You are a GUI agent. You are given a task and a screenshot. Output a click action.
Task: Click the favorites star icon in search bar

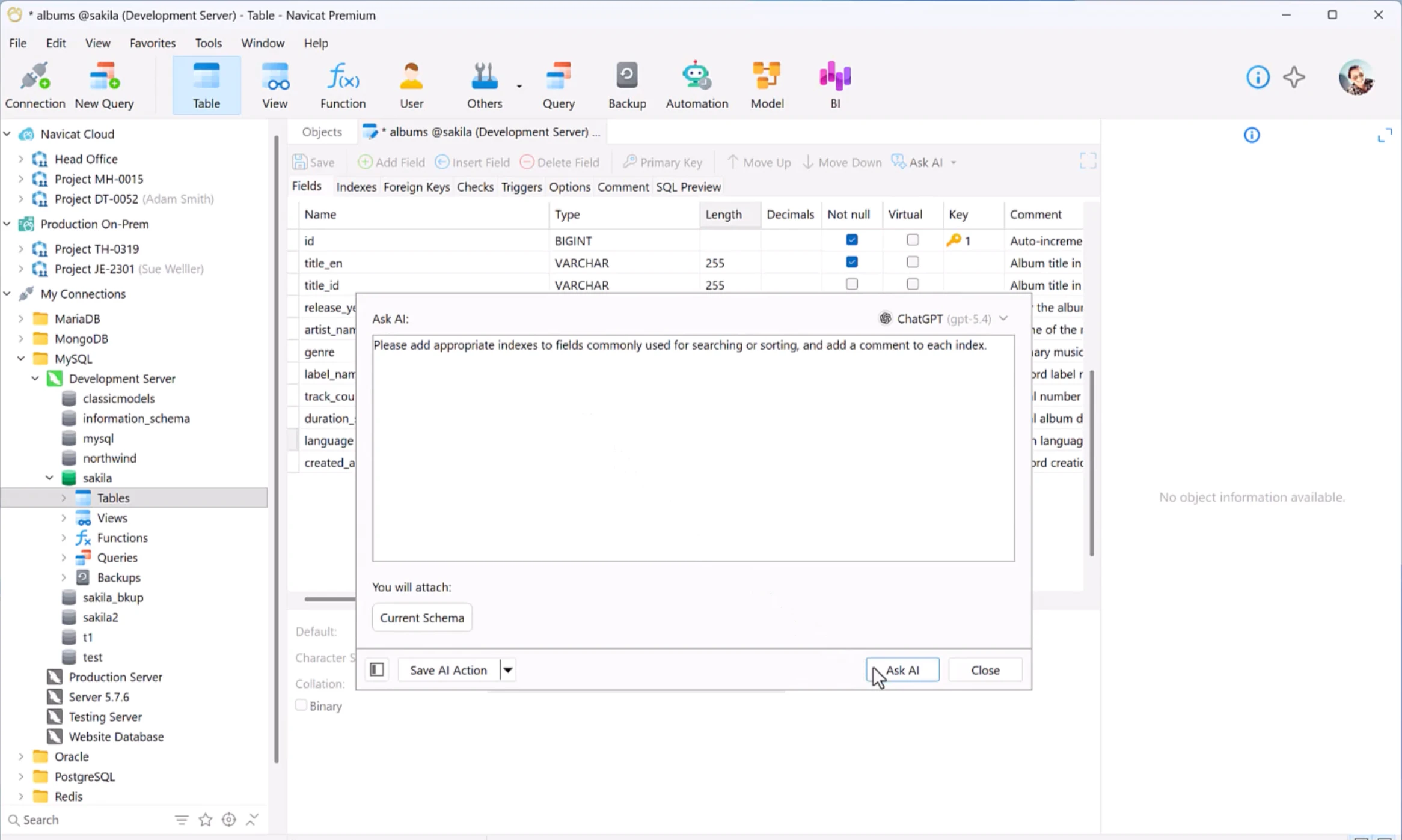(x=205, y=820)
